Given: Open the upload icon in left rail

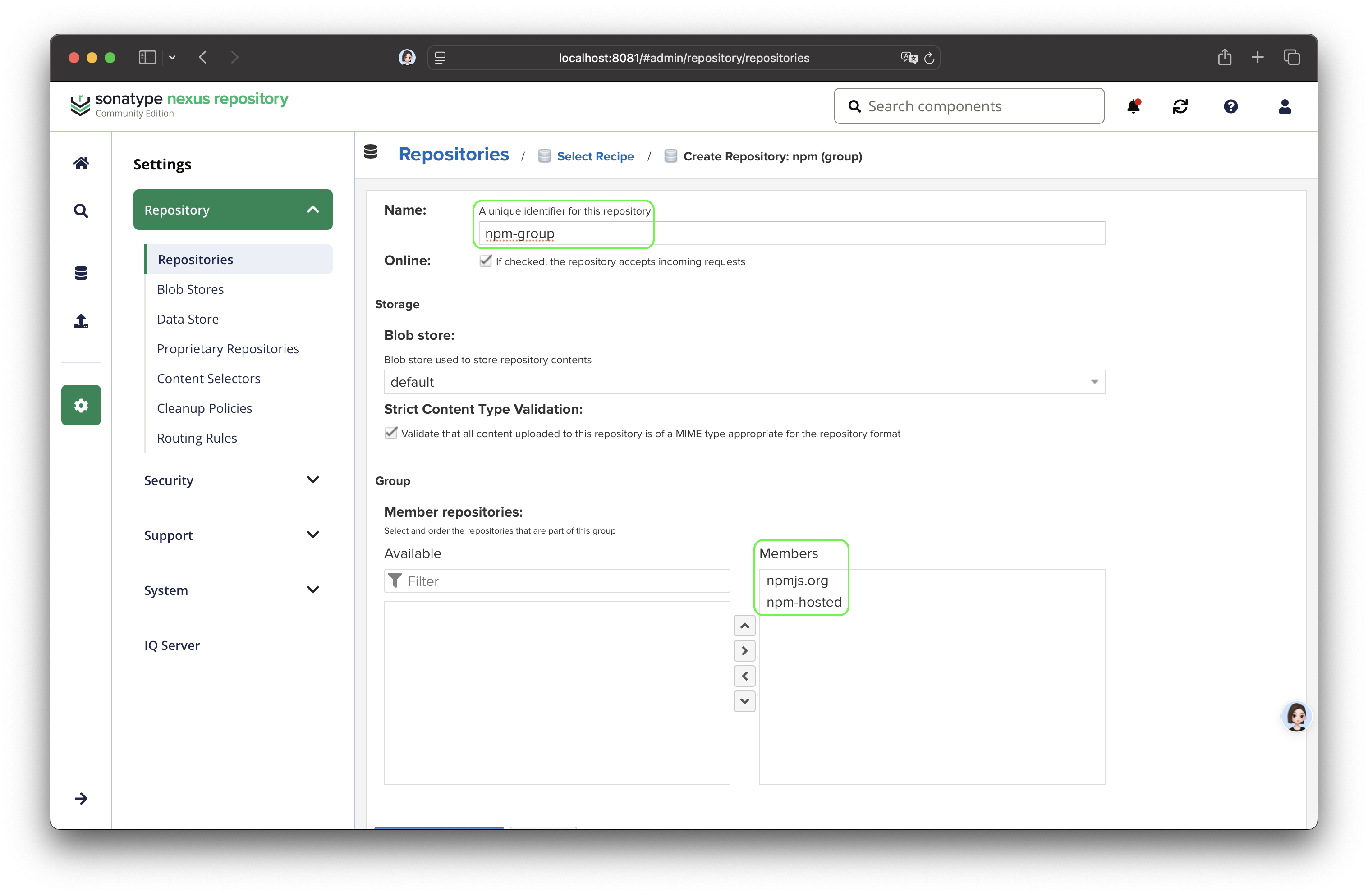Looking at the screenshot, I should (x=81, y=321).
